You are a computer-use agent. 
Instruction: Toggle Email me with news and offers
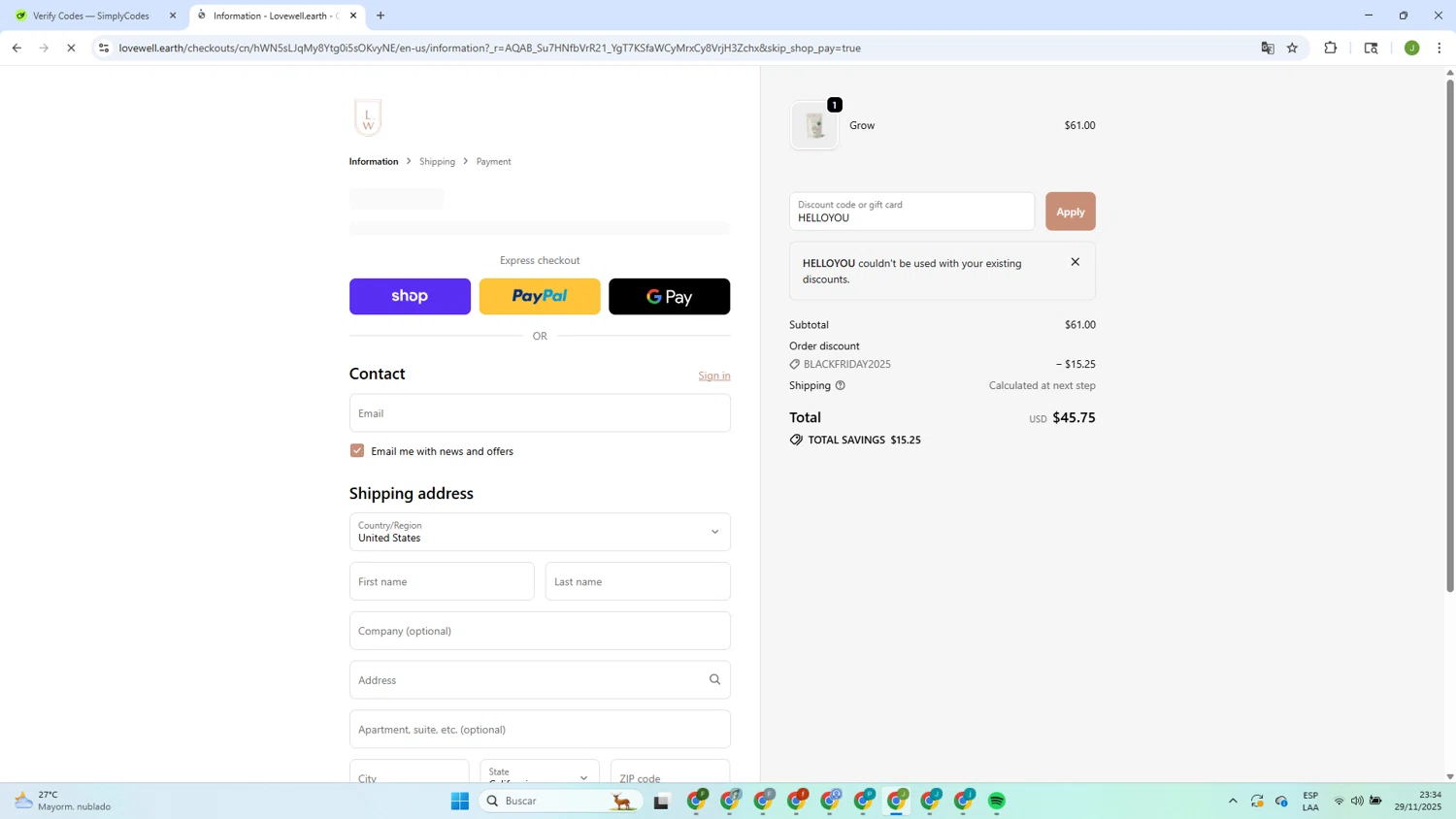tap(357, 450)
